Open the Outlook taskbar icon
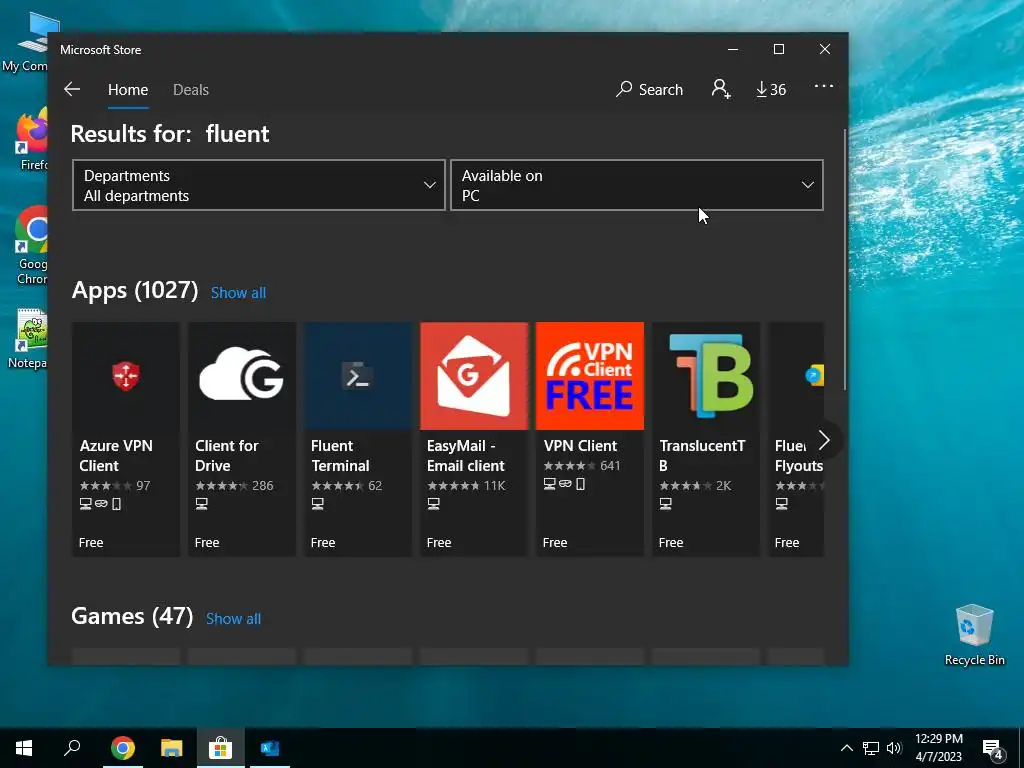1024x768 pixels. point(270,748)
